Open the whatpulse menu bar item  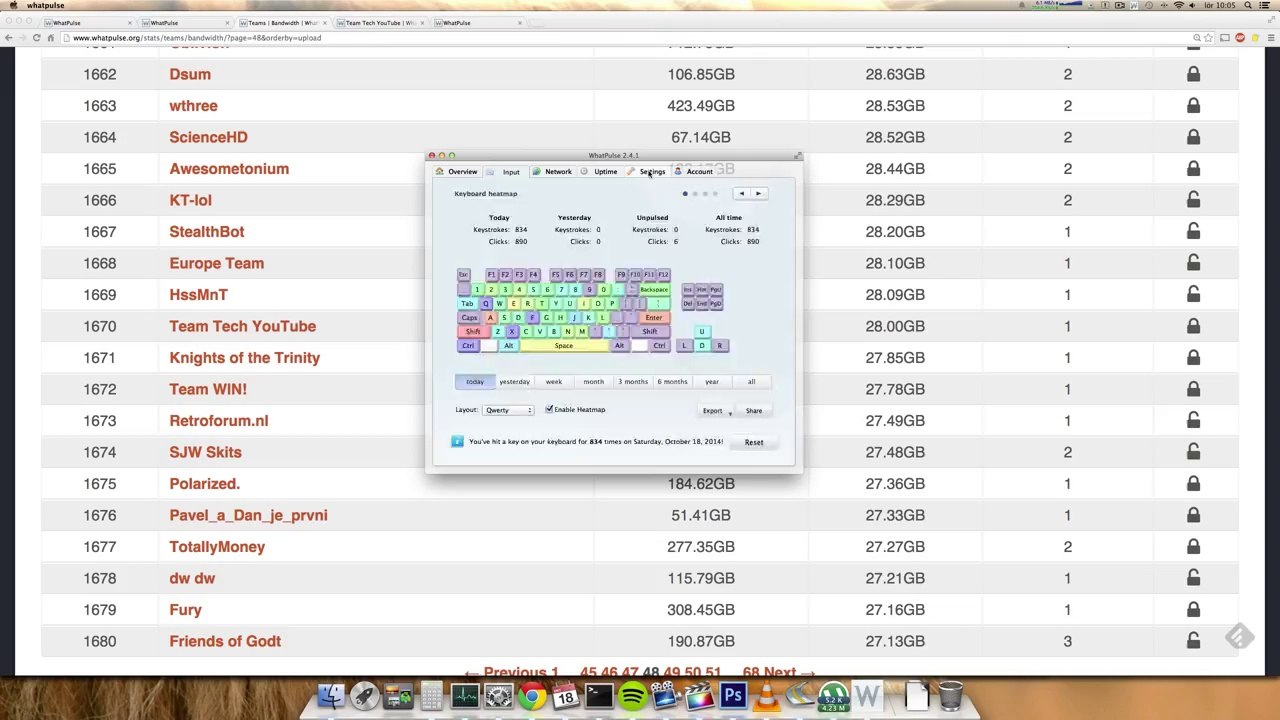click(45, 6)
